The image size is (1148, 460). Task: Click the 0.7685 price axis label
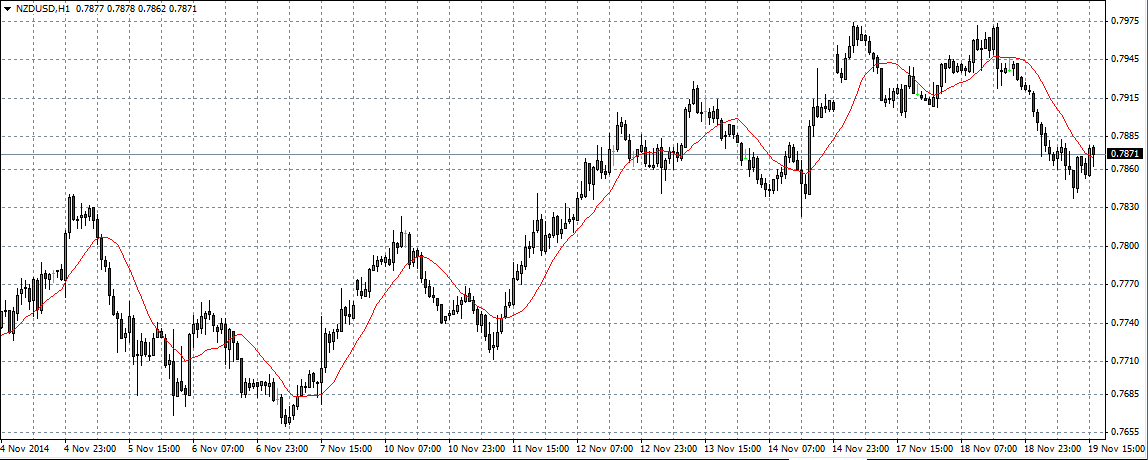click(1125, 394)
